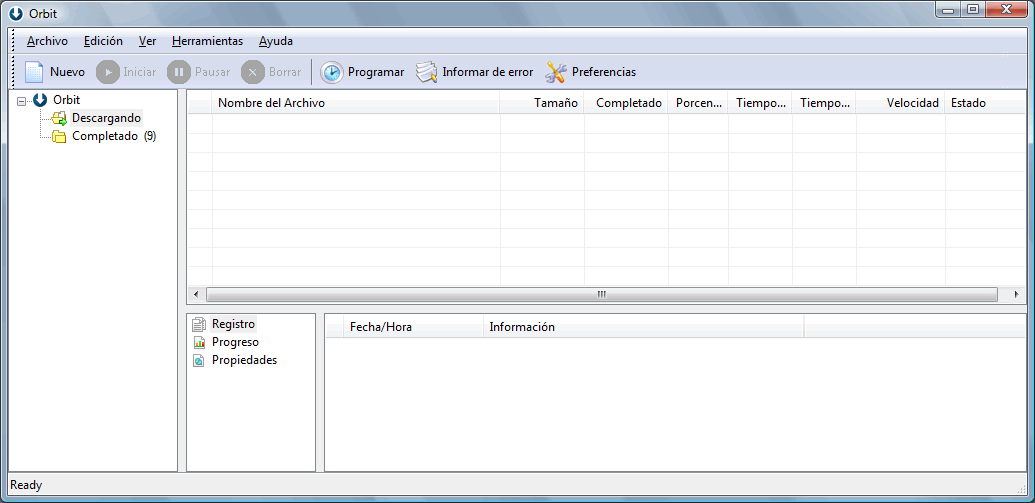Screen dimensions: 1035x503
Task: Click the Fecha/Hora column header
Action: point(413,327)
